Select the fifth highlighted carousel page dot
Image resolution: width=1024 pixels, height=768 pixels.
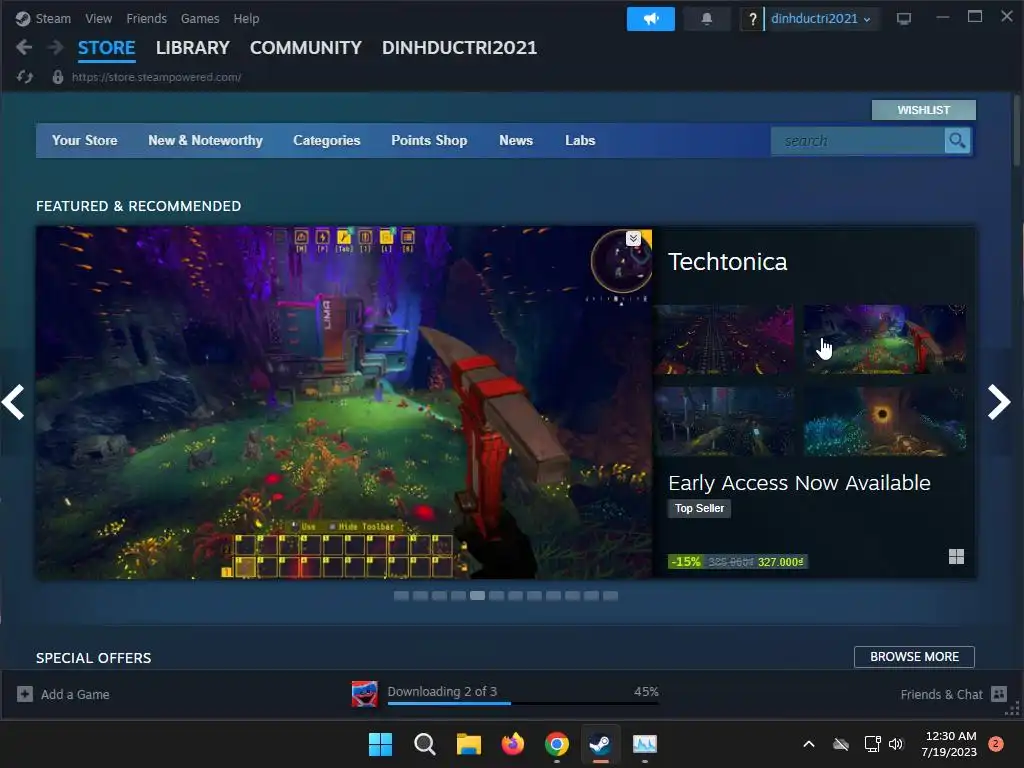(x=477, y=596)
